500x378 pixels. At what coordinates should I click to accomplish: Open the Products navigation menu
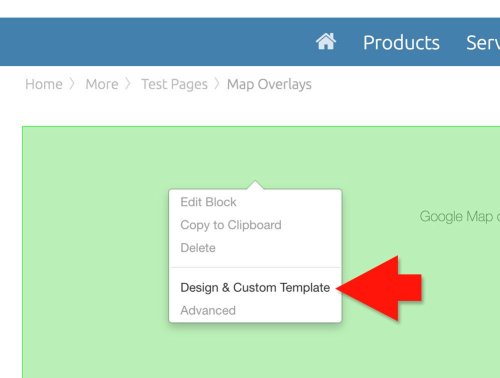pyautogui.click(x=401, y=43)
